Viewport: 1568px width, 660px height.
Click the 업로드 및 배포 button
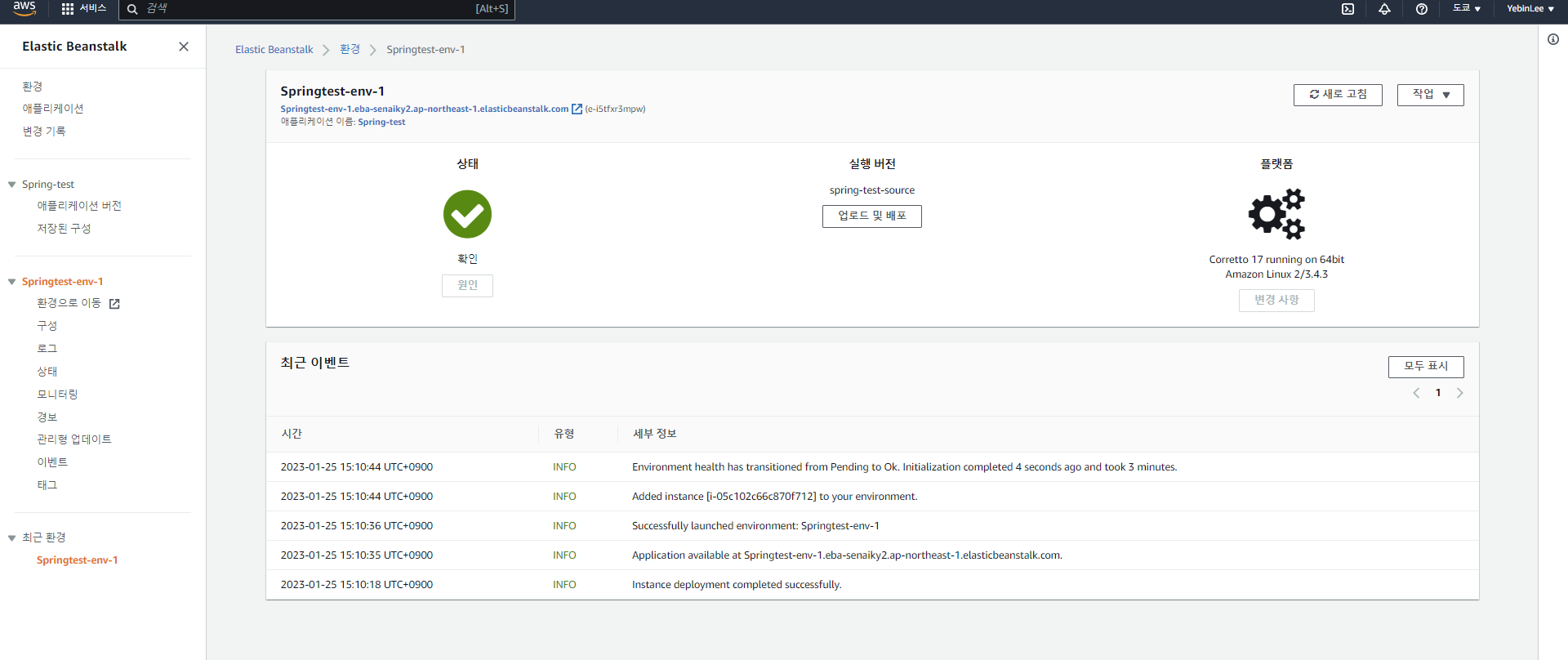(872, 216)
